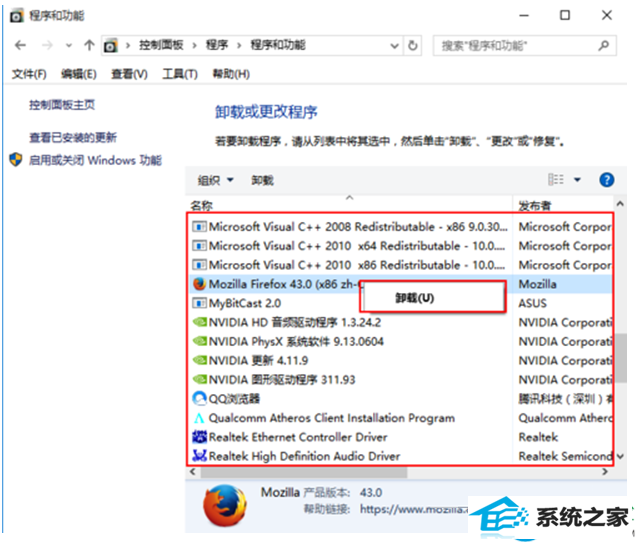The image size is (637, 544).
Task: Click the Windows features shield icon
Action: click(16, 160)
